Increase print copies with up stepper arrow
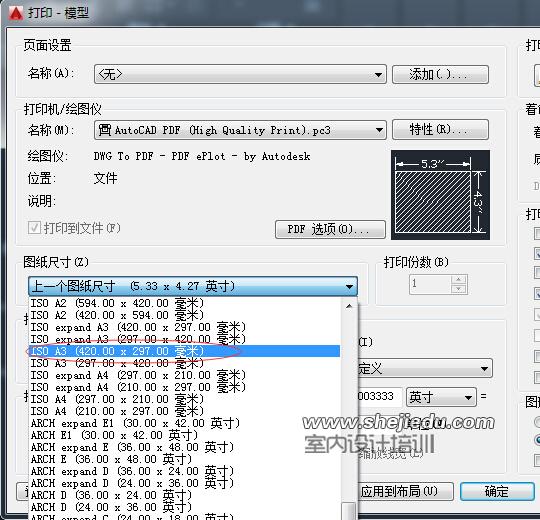Screen dimensions: 540x520 tap(459, 279)
